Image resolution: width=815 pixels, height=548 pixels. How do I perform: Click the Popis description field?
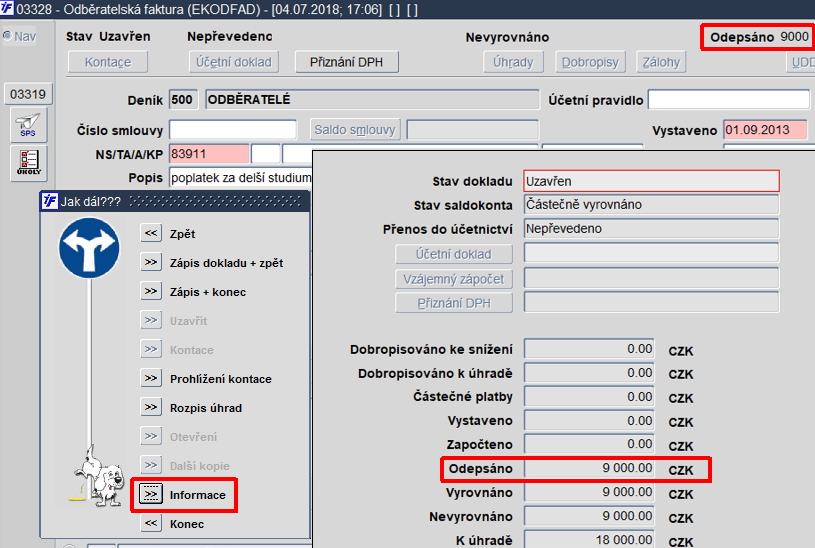coord(241,178)
